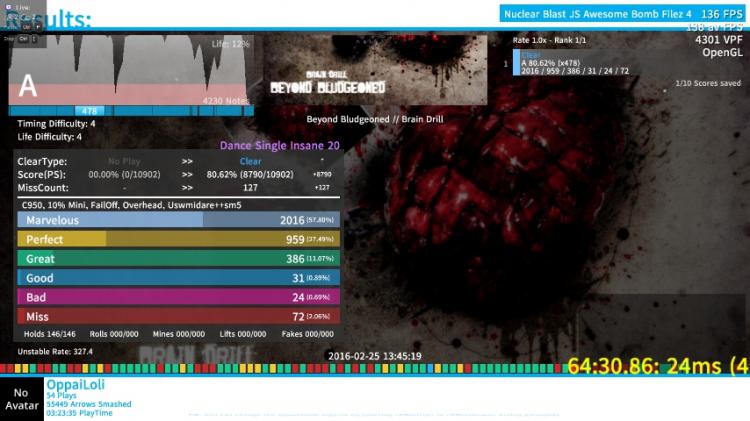The width and height of the screenshot is (750, 421).
Task: Click the OppaiLoli player name
Action: point(75,384)
